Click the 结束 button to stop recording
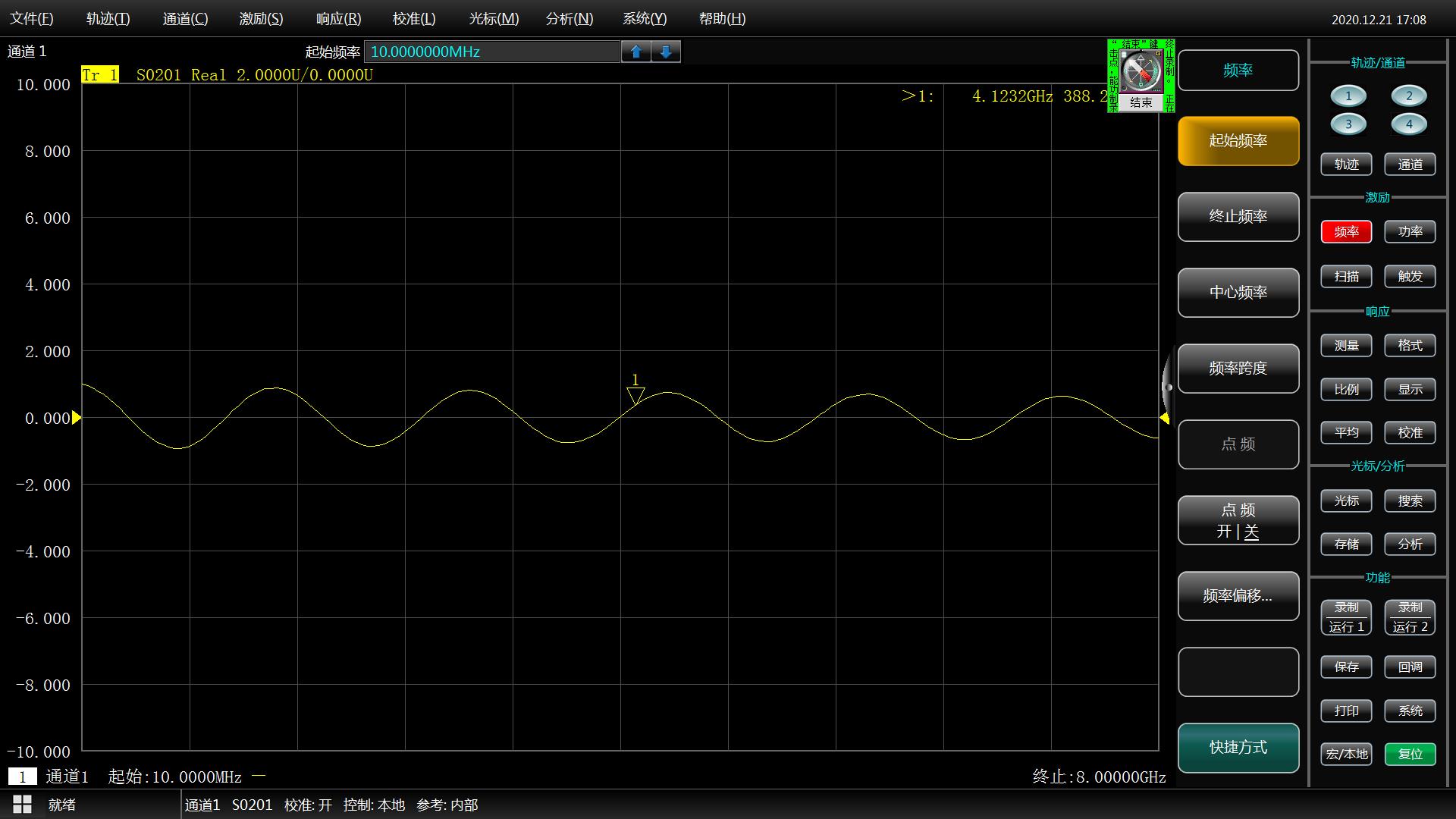The width and height of the screenshot is (1456, 819). [1141, 102]
